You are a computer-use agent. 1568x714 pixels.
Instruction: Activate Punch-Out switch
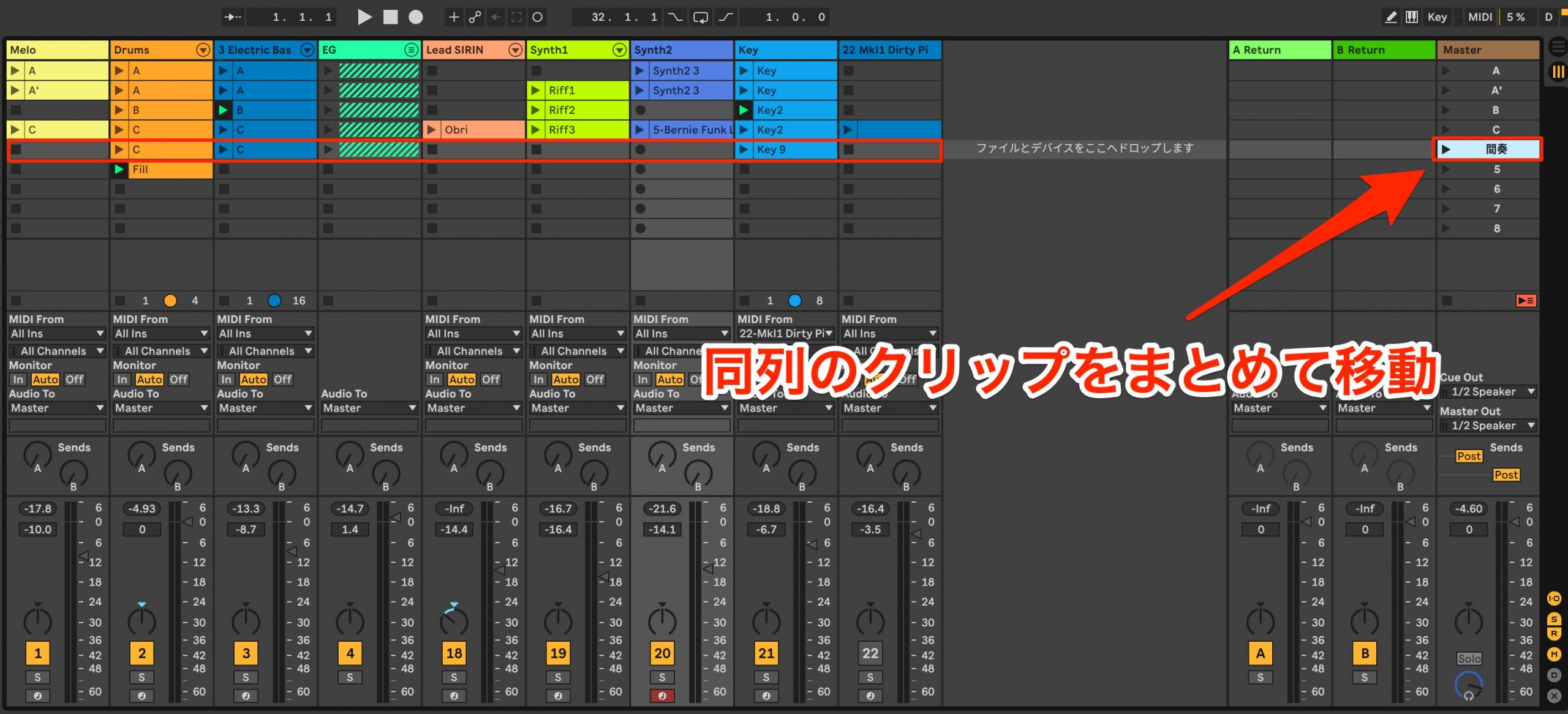point(726,17)
